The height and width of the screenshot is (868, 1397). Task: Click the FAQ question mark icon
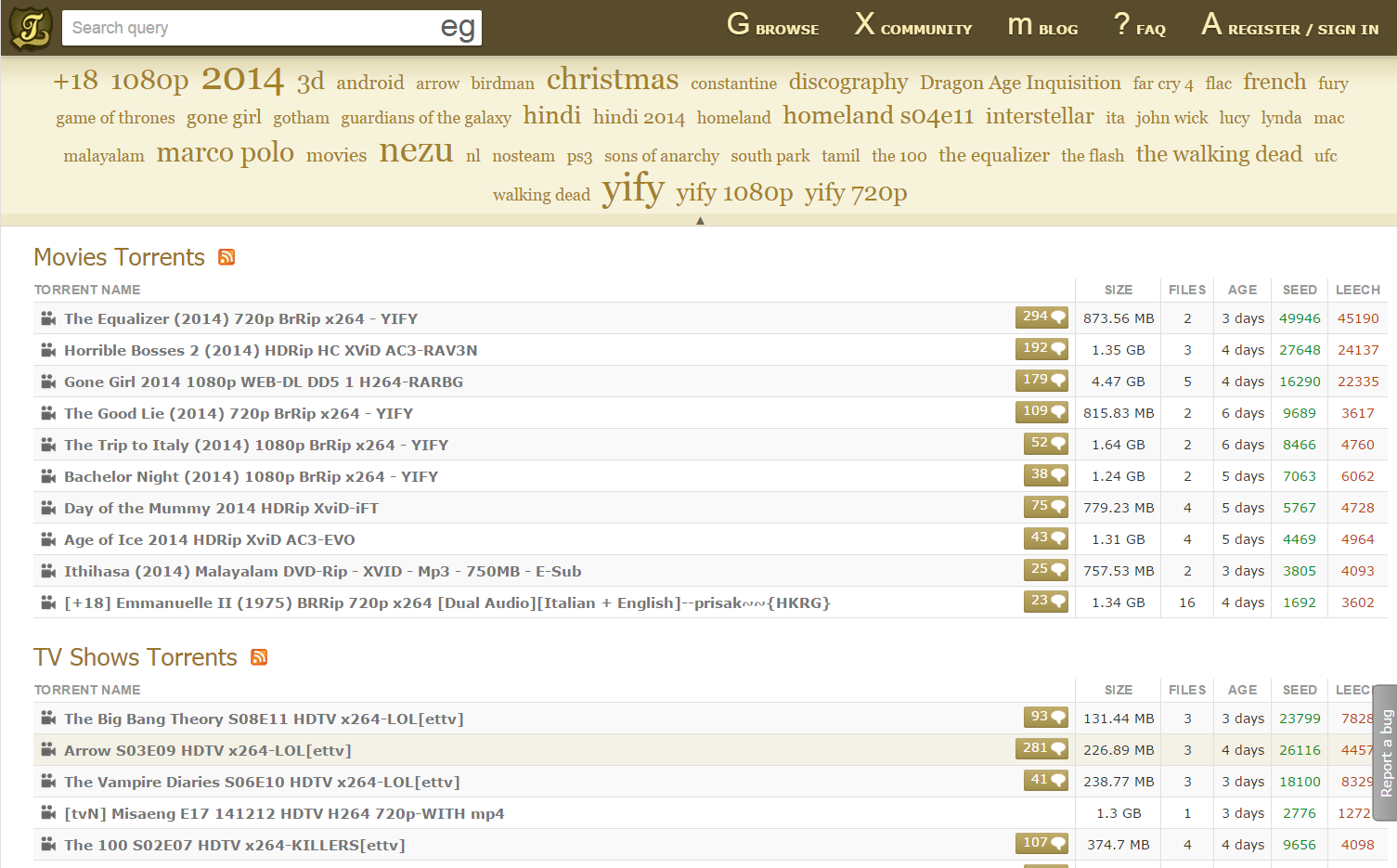click(1119, 24)
